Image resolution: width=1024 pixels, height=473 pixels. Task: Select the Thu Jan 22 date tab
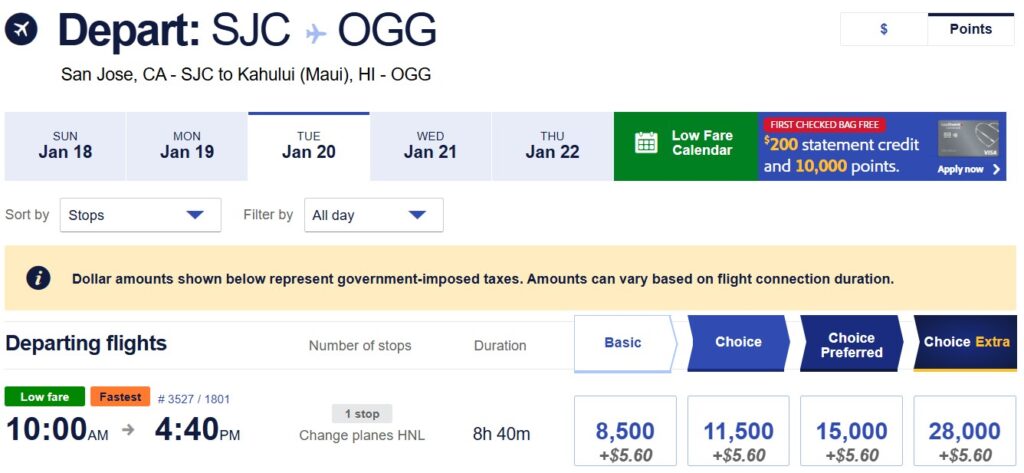click(x=552, y=146)
